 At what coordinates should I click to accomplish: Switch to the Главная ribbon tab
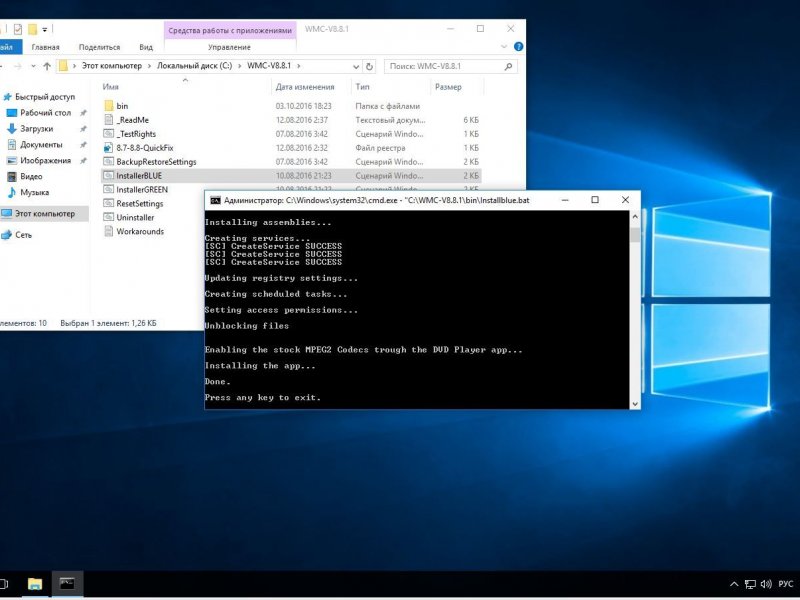tap(45, 47)
